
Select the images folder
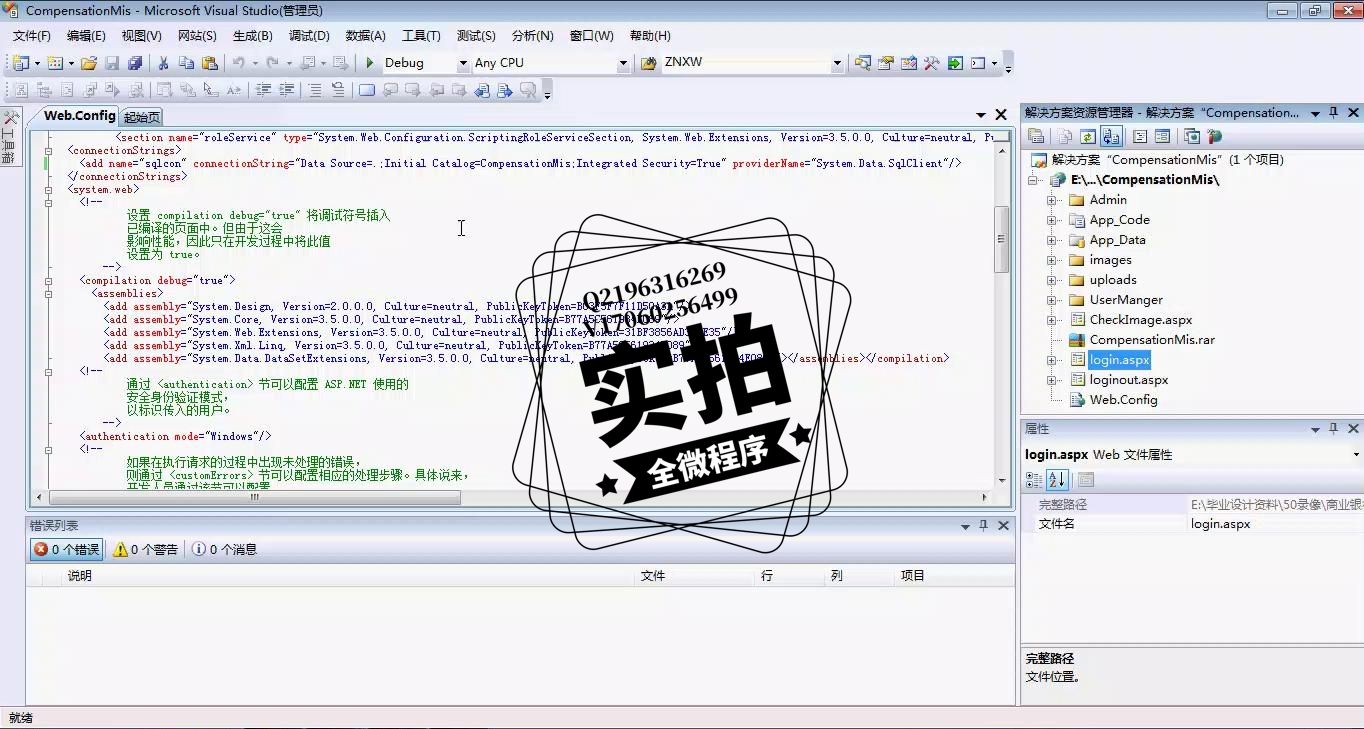pyautogui.click(x=1110, y=260)
